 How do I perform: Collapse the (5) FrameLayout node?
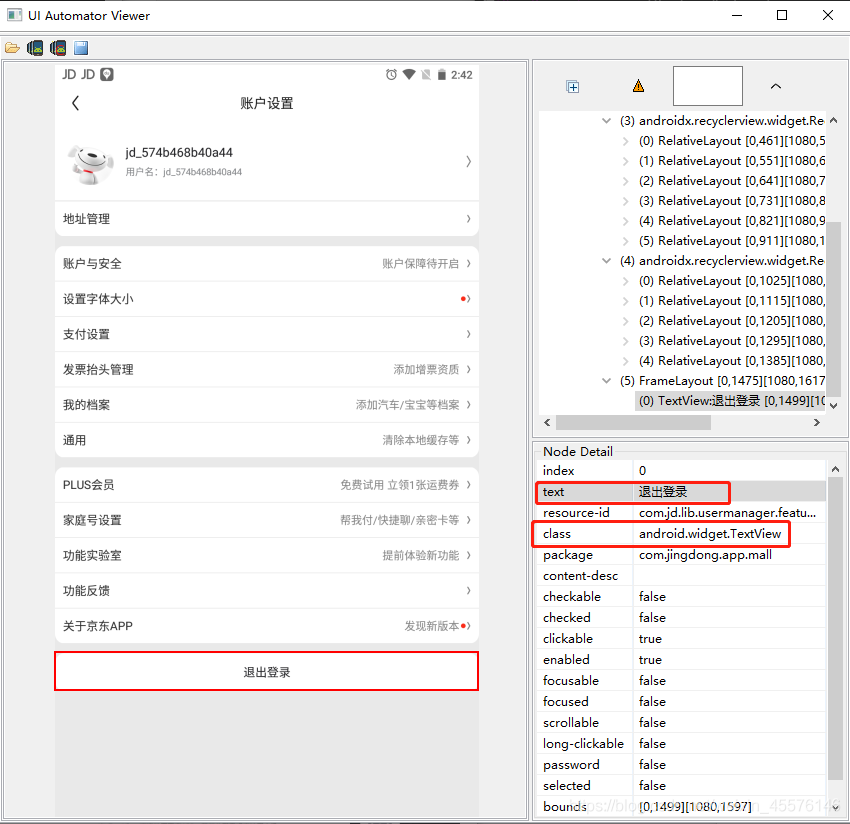(607, 381)
